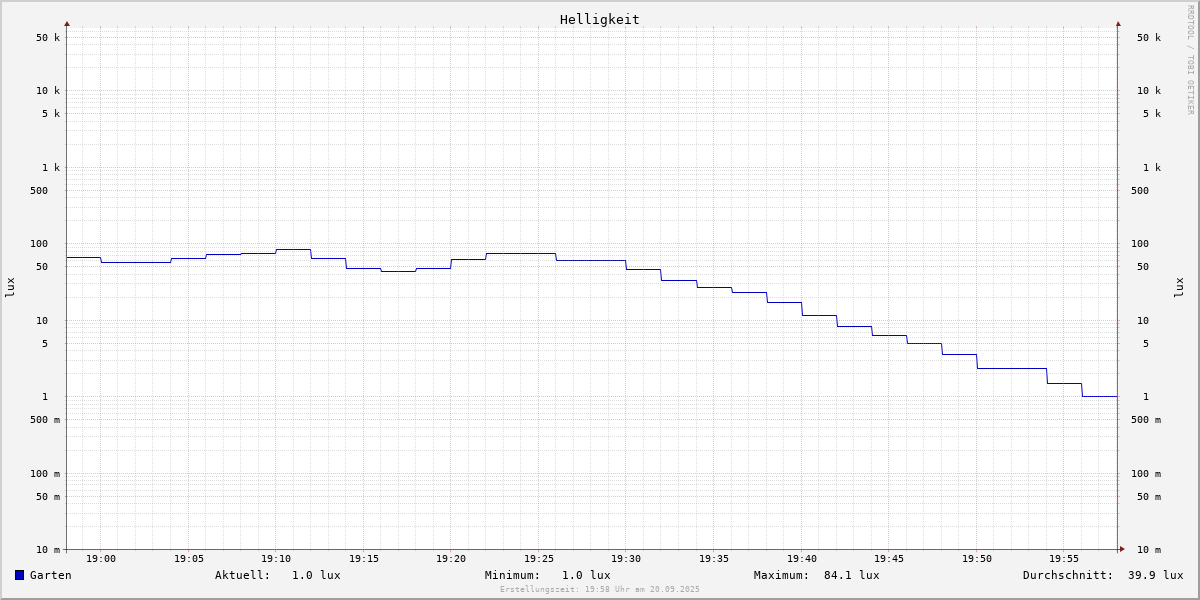Click the blue Garten legend color square
The width and height of the screenshot is (1200, 600).
tap(19, 575)
